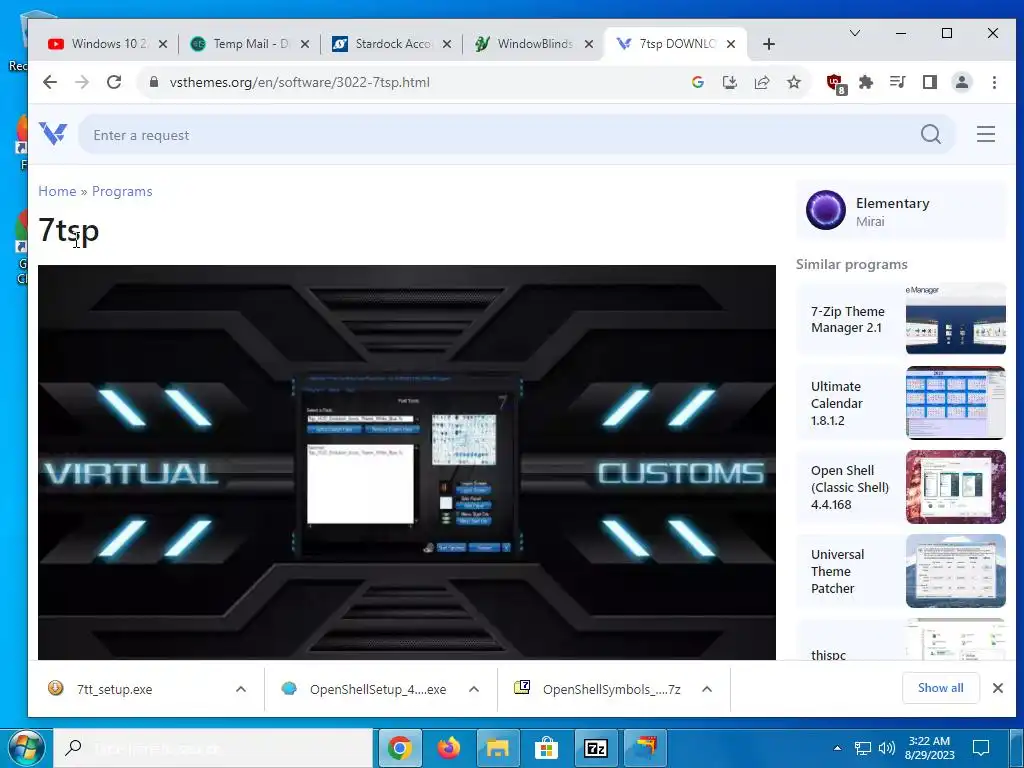Image resolution: width=1024 pixels, height=768 pixels.
Task: Open the Home breadcrumb link
Action: (57, 191)
